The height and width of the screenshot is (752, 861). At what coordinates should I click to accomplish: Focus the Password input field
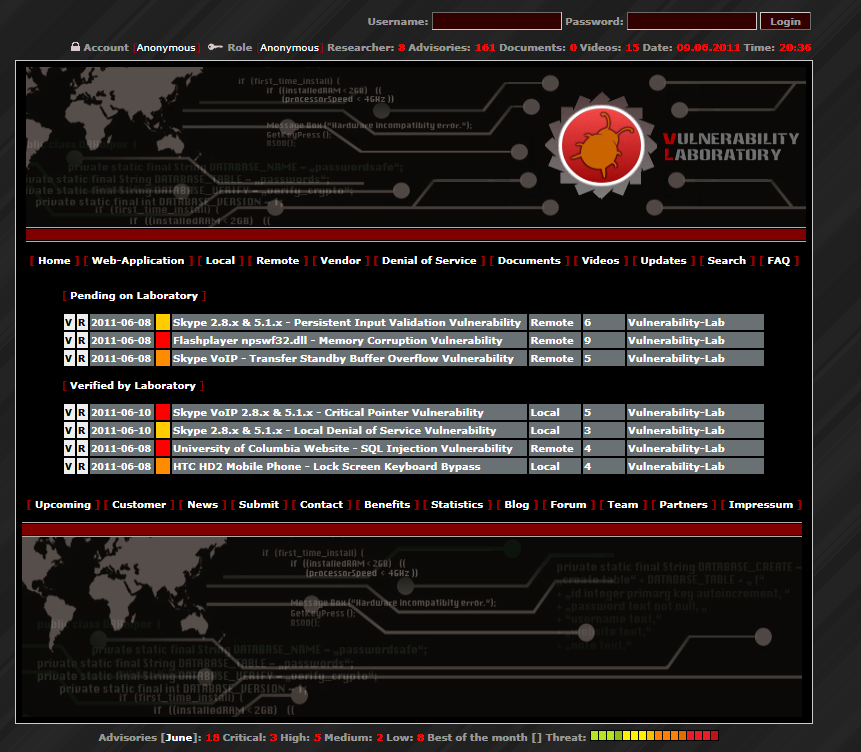coord(691,21)
